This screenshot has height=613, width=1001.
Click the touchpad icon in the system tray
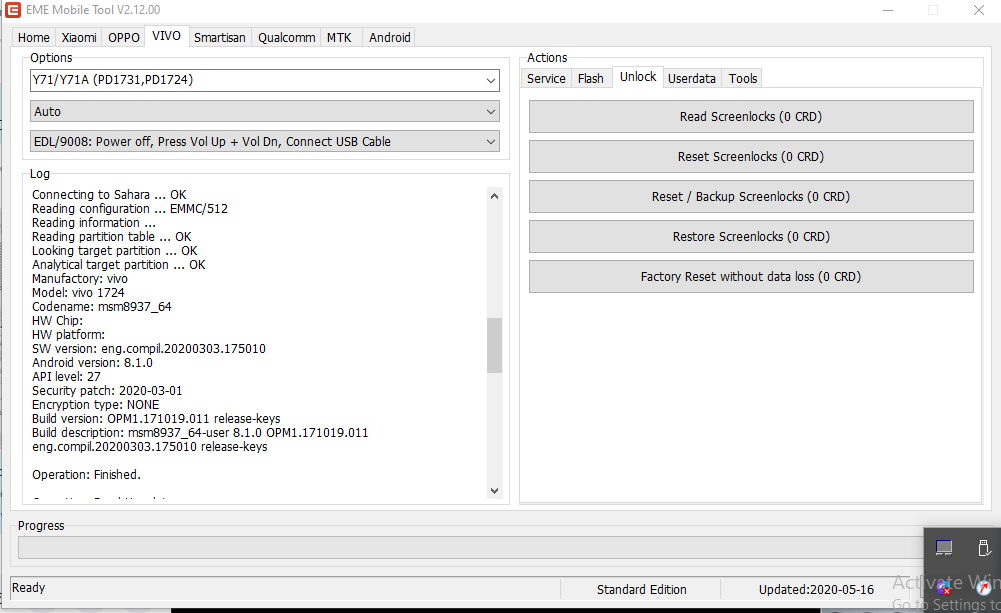point(944,548)
